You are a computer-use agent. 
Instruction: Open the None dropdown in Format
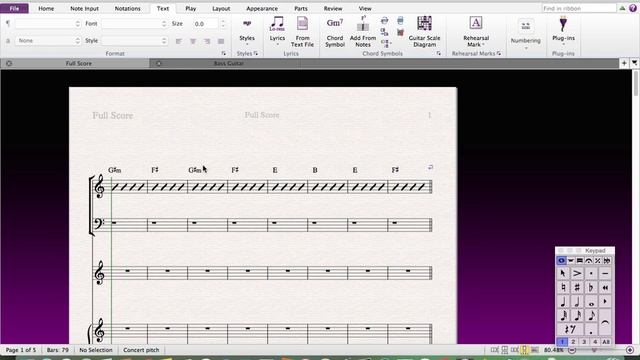click(x=48, y=41)
